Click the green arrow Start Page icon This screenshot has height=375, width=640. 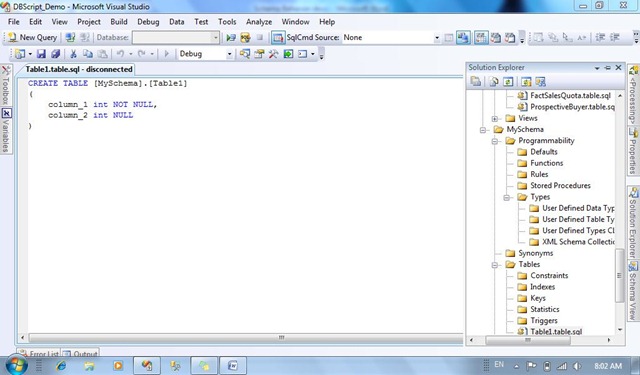tap(289, 54)
